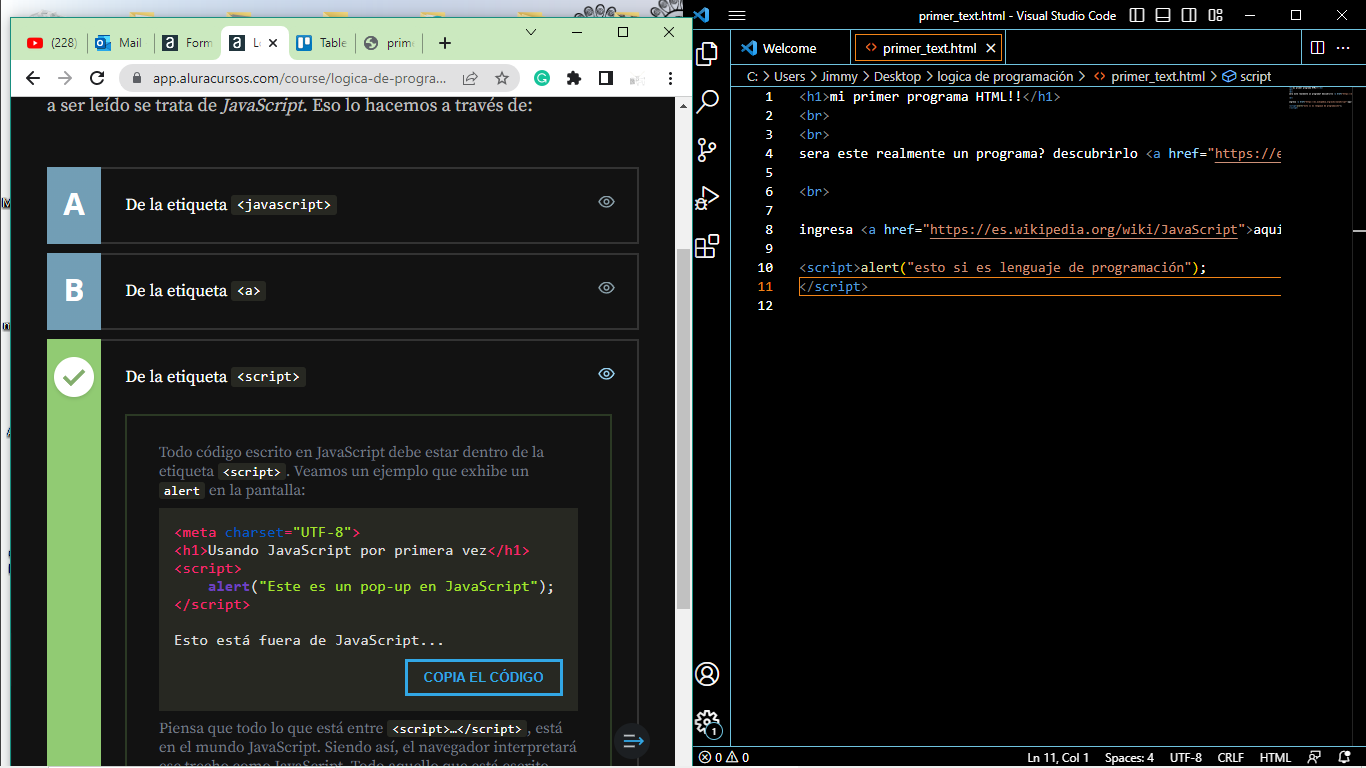Select answer A, etiqueta javascript
Image resolution: width=1366 pixels, height=768 pixels.
pyautogui.click(x=342, y=205)
